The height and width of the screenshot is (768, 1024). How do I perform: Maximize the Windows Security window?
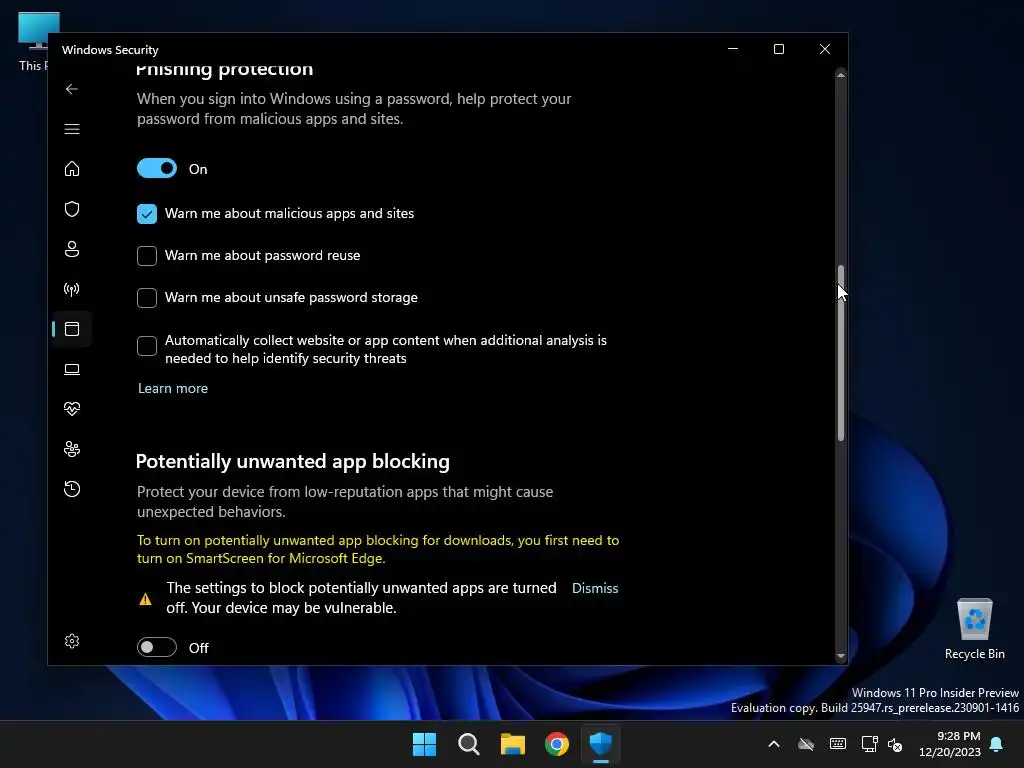pyautogui.click(x=778, y=49)
